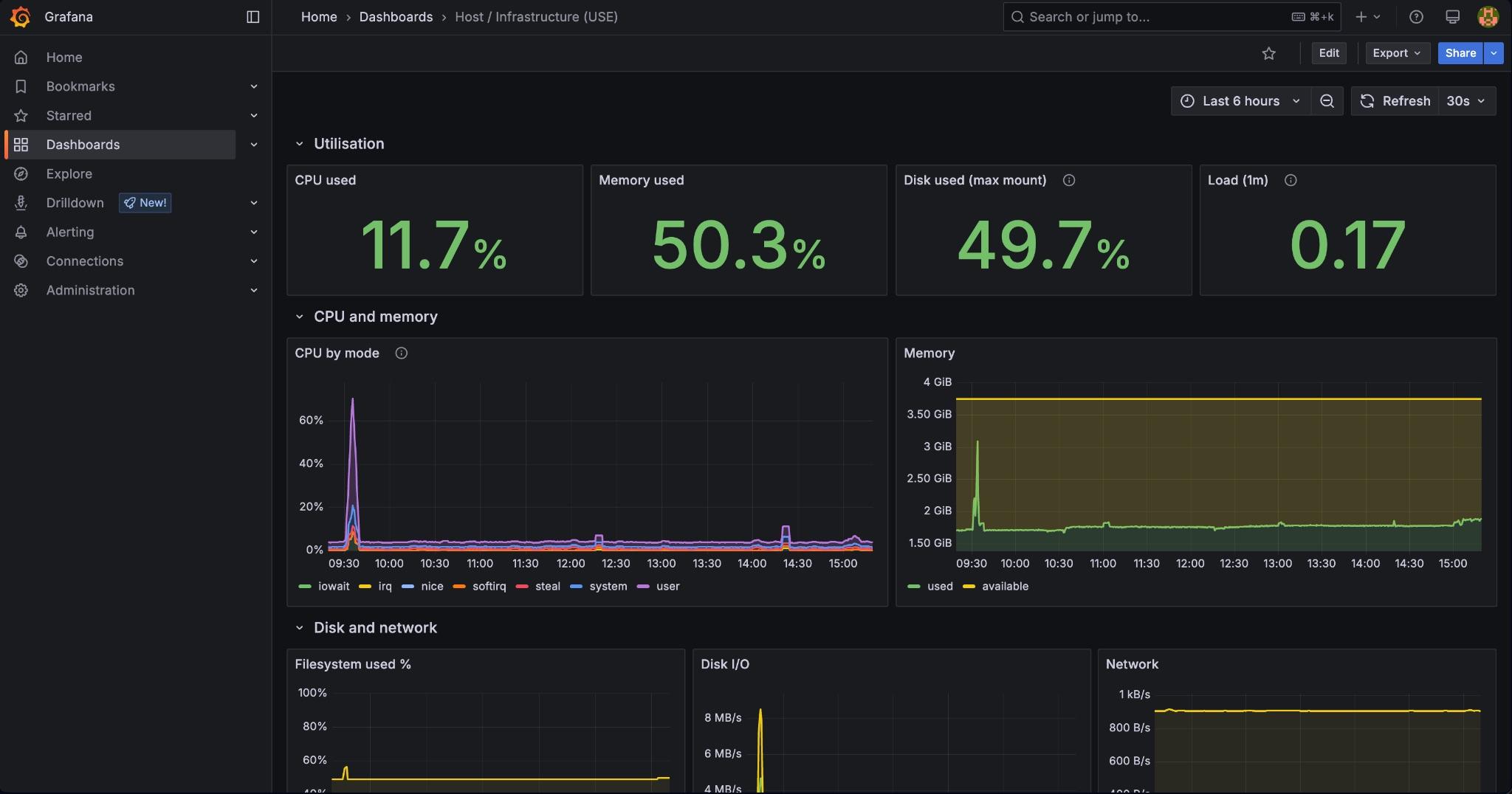Open the Export dropdown
The image size is (1512, 794).
pyautogui.click(x=1397, y=53)
